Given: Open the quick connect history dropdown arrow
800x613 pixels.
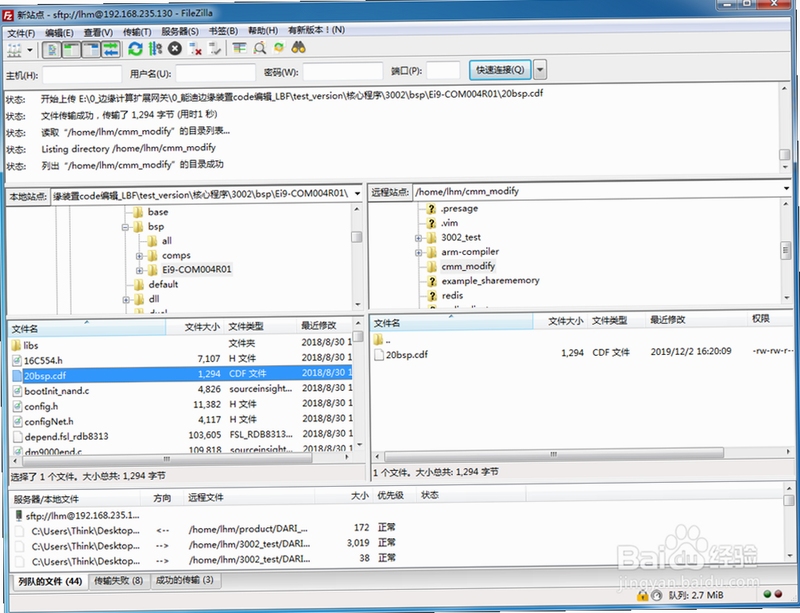Looking at the screenshot, I should [540, 69].
